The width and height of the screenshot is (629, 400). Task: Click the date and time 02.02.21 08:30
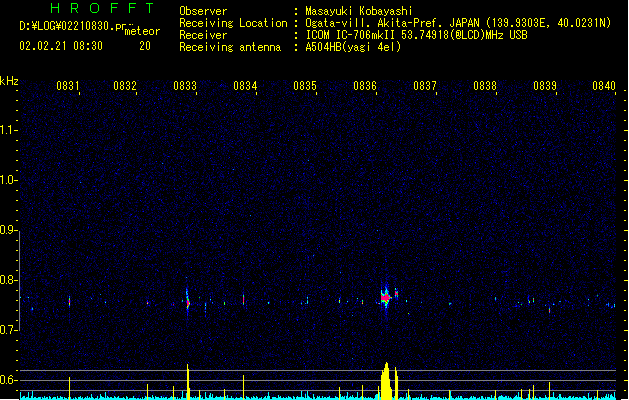(61, 46)
